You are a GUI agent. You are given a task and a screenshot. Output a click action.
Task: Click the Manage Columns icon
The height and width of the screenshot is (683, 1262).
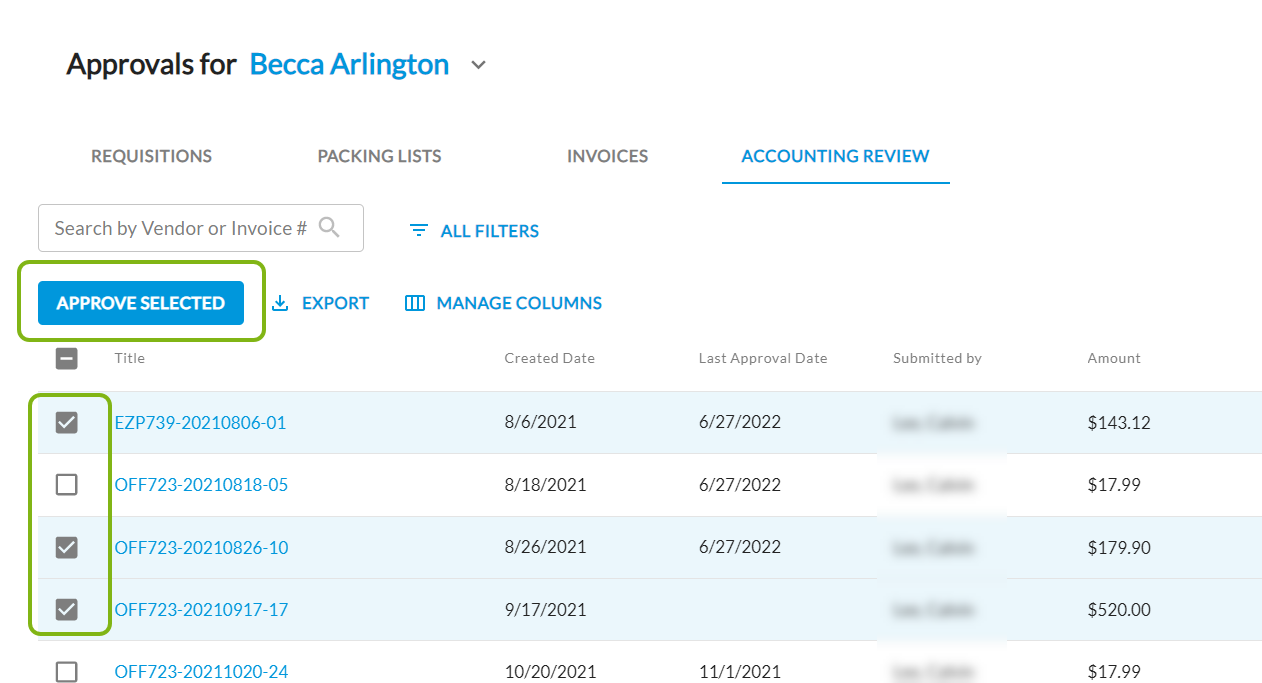pyautogui.click(x=415, y=303)
